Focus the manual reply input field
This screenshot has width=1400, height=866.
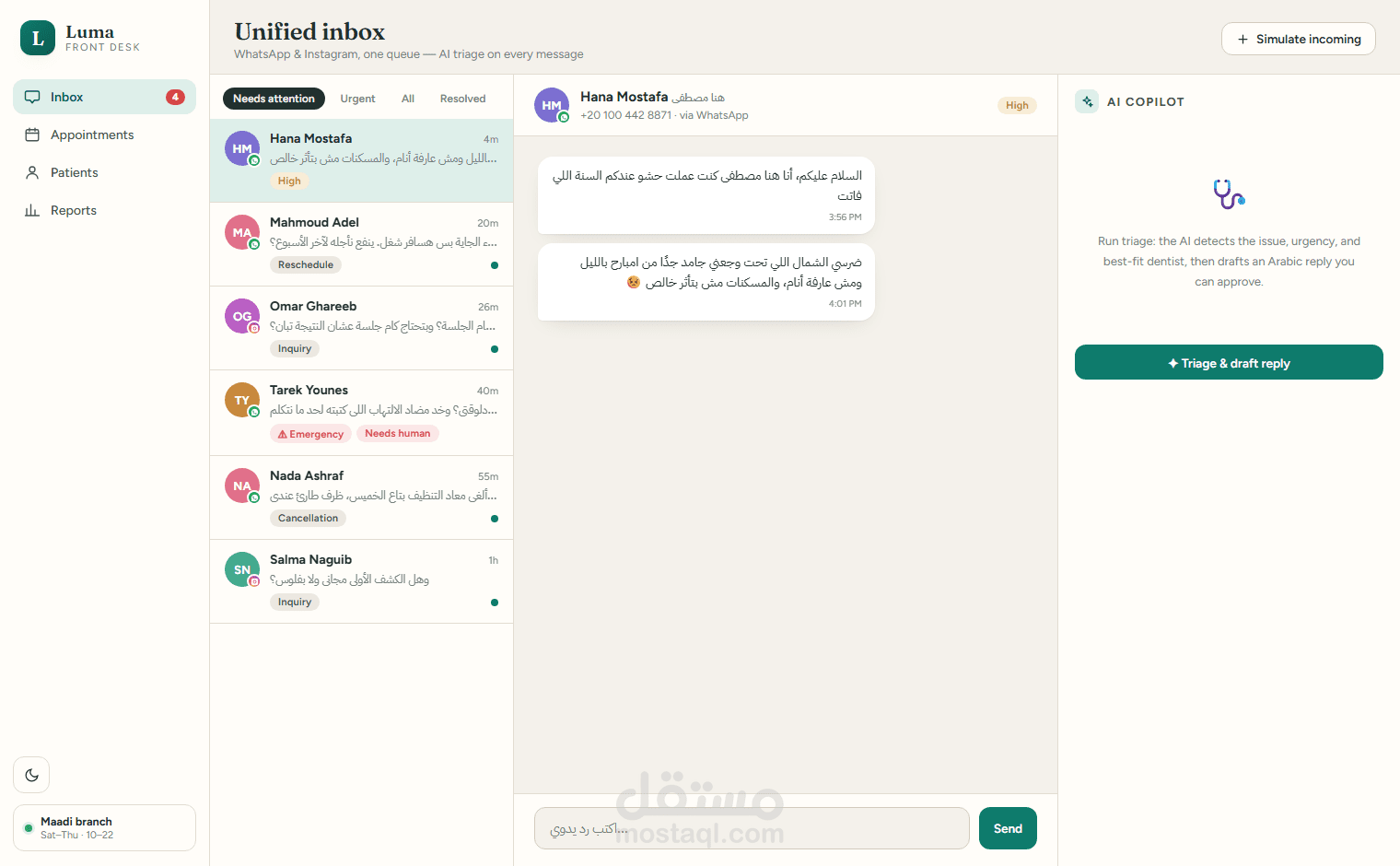(752, 828)
